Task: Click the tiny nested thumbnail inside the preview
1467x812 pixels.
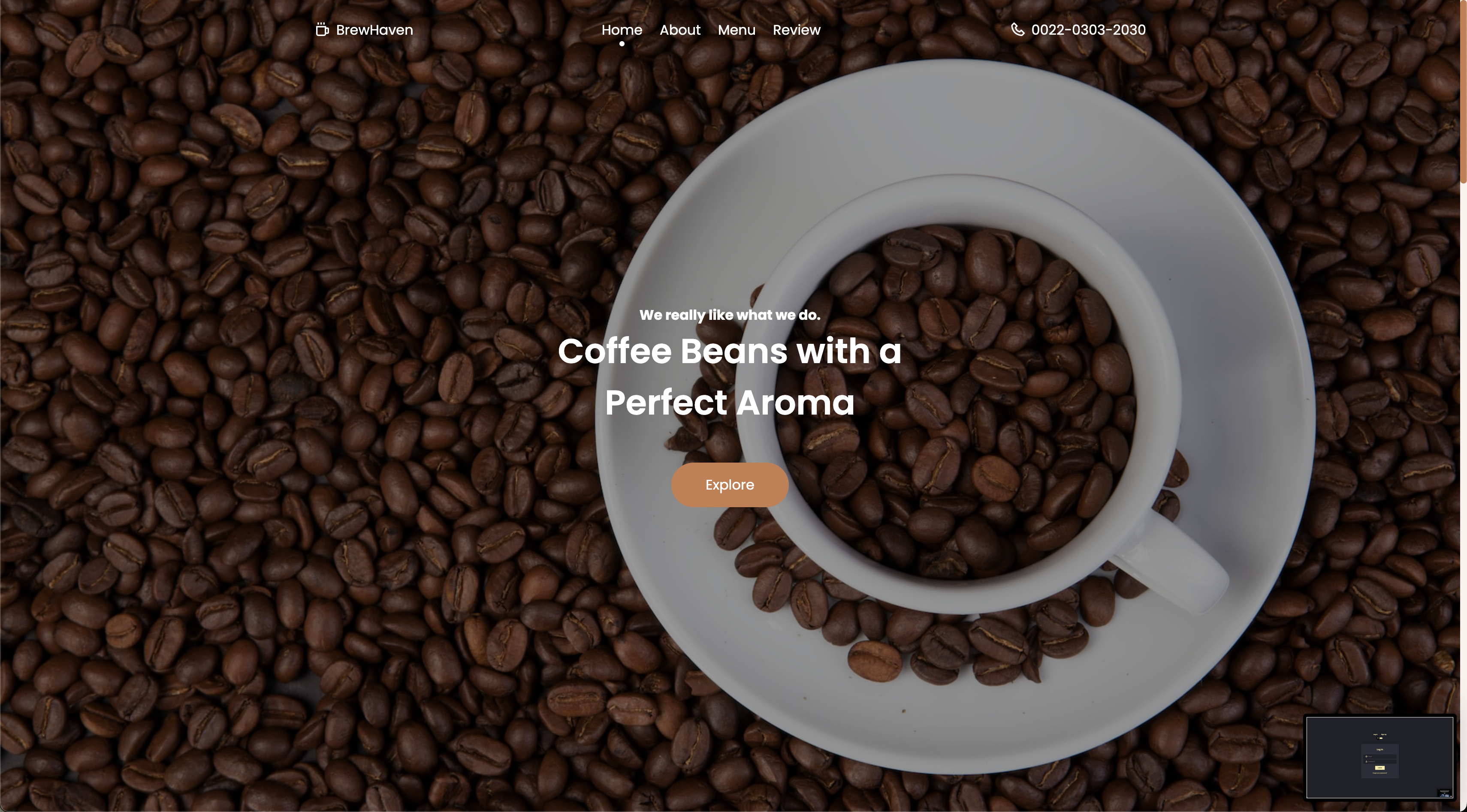Action: coord(1445,793)
